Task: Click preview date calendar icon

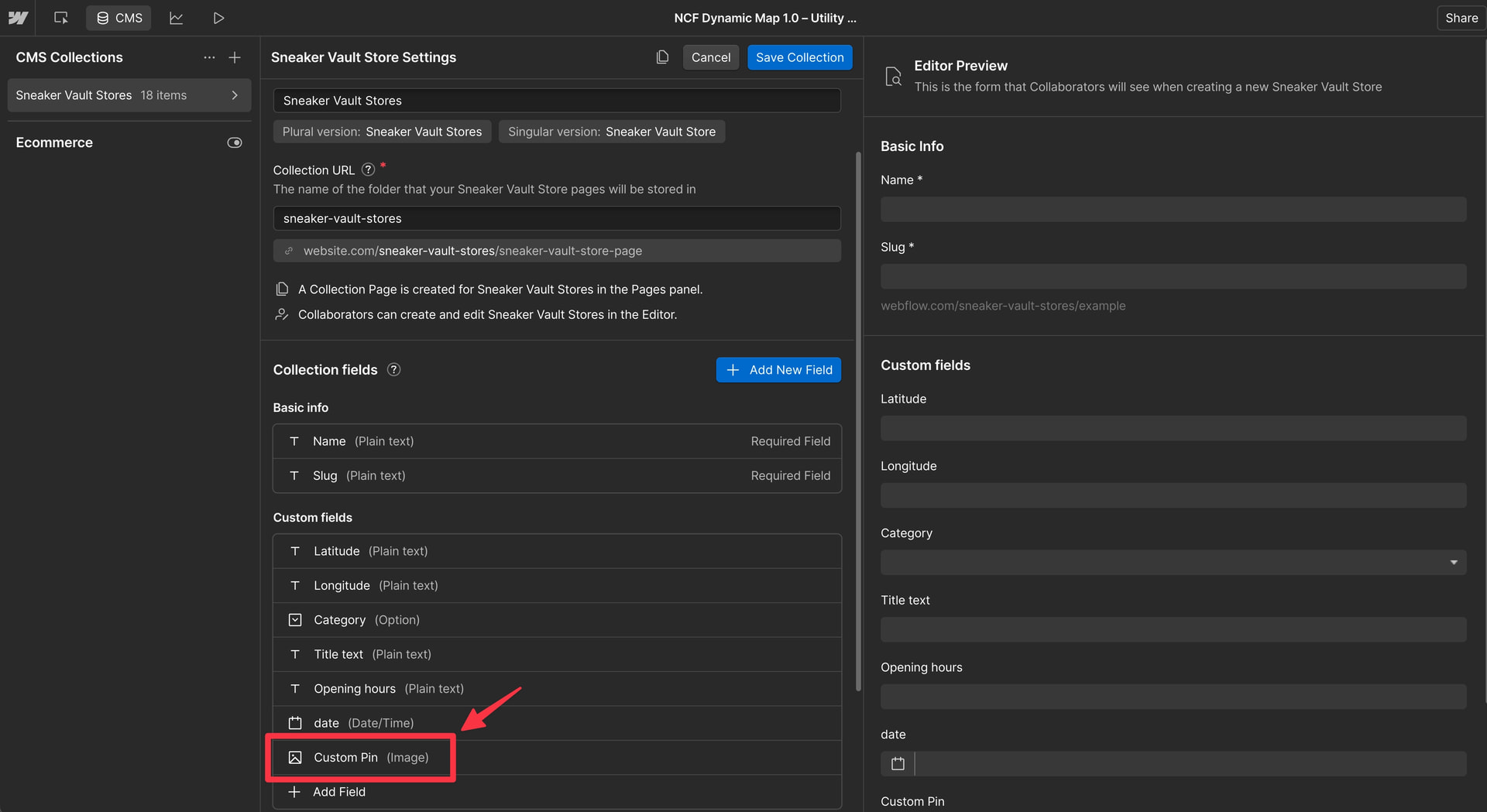Action: (x=898, y=764)
